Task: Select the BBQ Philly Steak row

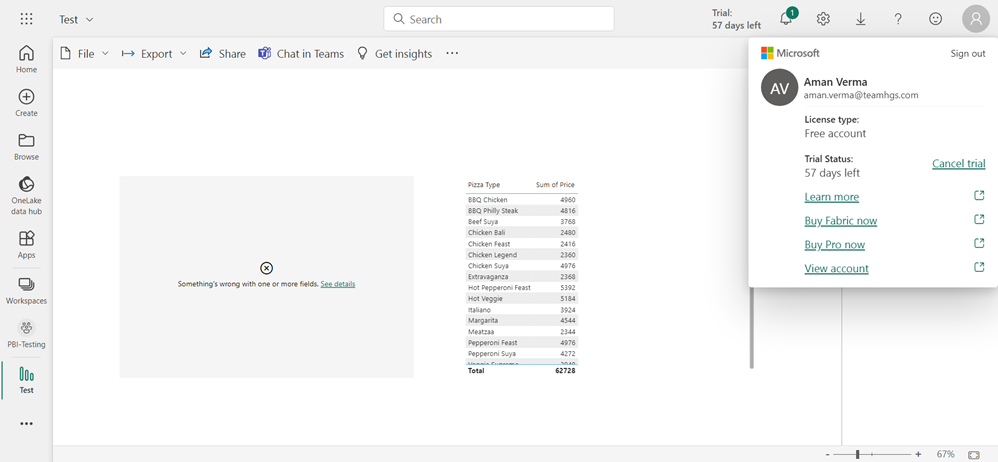Action: [x=522, y=211]
